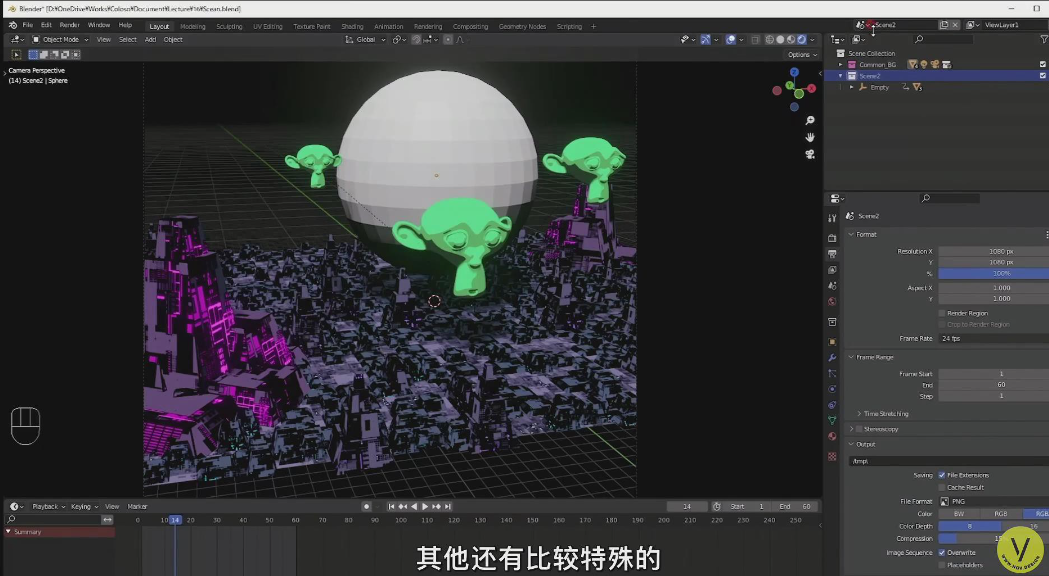Uncheck the File Extensions checkbox

[x=942, y=475]
